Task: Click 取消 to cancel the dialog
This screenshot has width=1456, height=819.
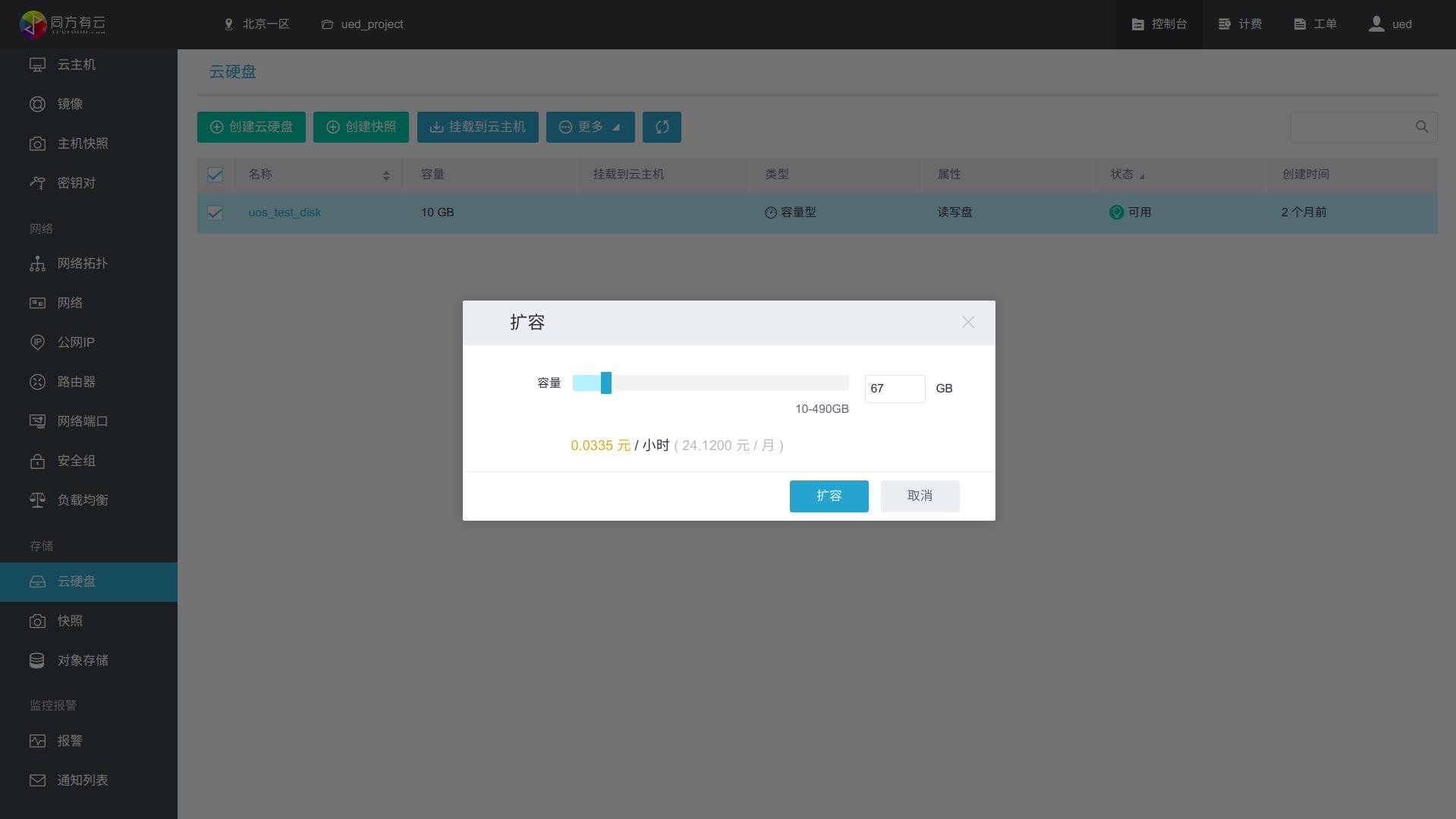Action: 920,496
